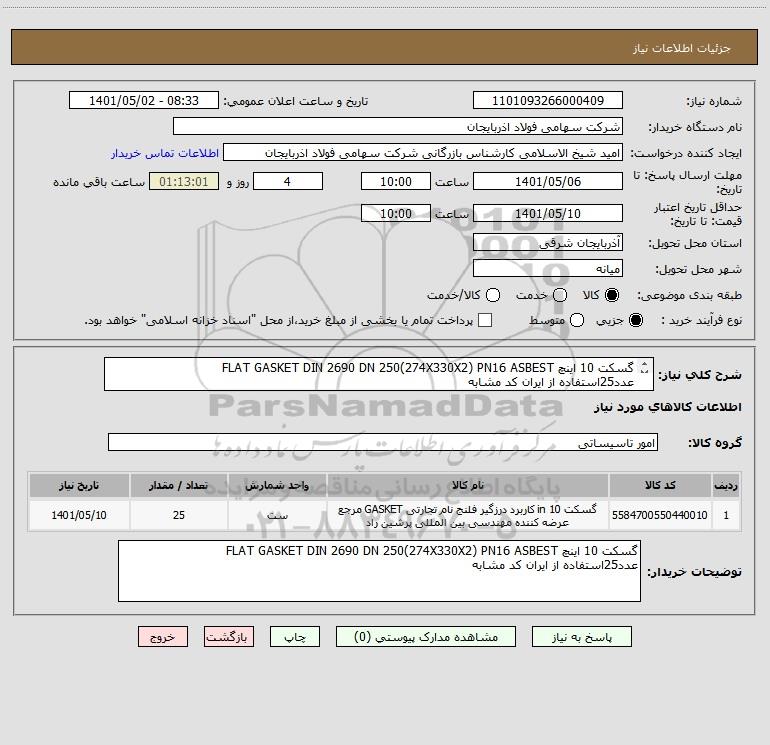Click the گروه کالا field
Image resolution: width=770 pixels, height=745 pixels.
coord(383,442)
